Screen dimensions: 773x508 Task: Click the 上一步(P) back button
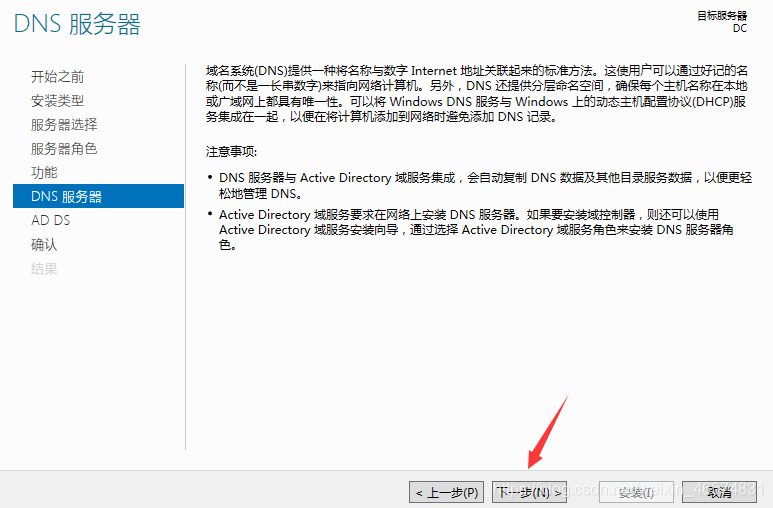[447, 492]
